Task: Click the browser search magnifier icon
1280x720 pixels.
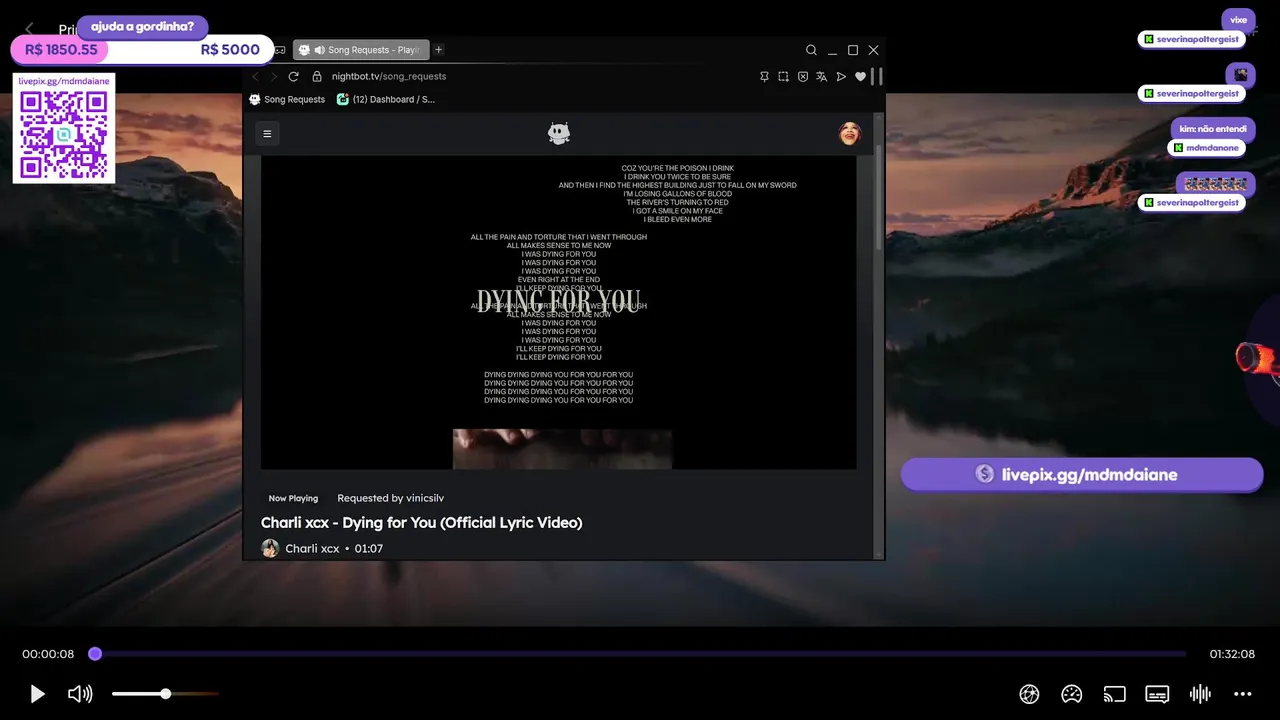Action: 811,50
